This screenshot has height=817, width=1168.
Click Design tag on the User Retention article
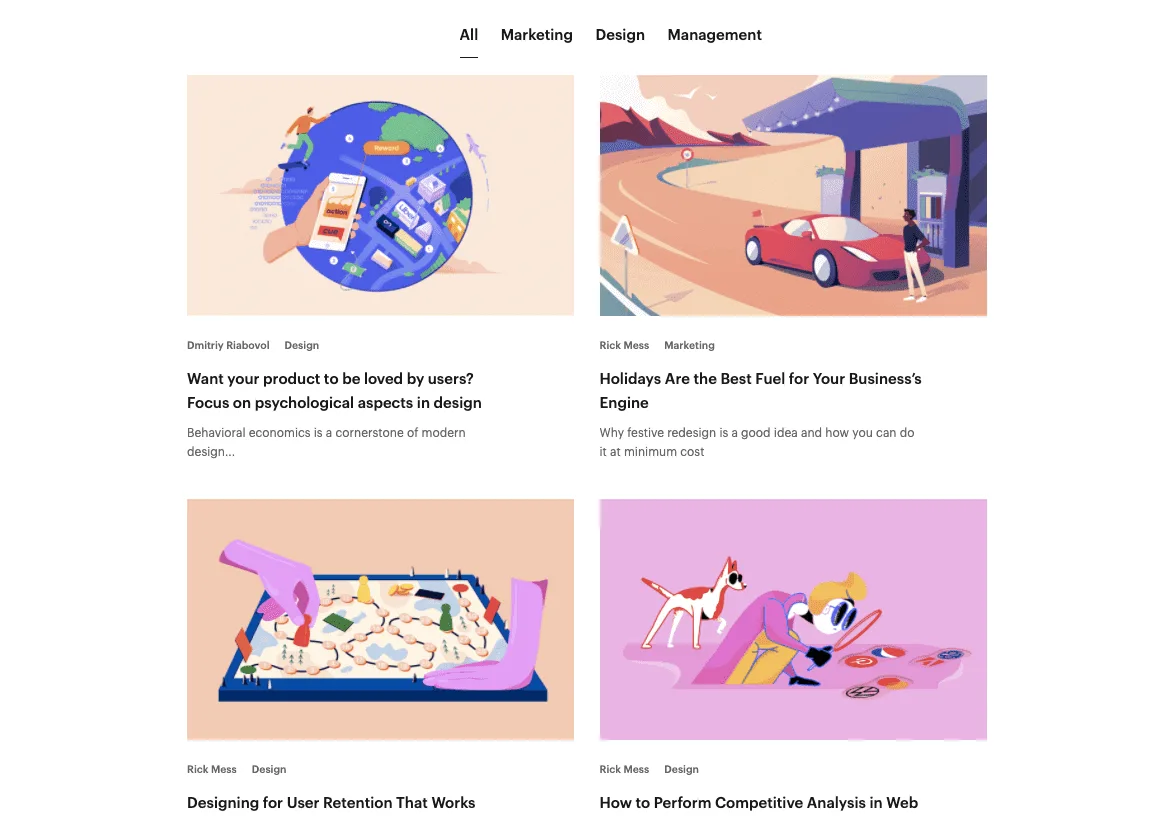[269, 769]
